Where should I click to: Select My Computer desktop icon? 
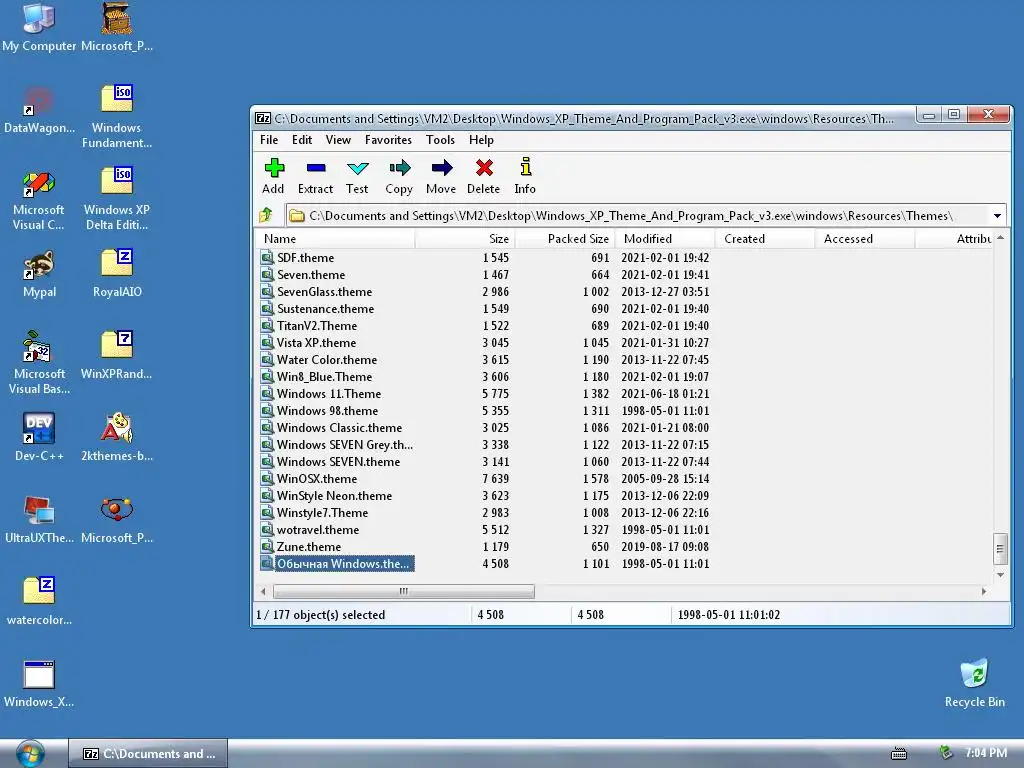pyautogui.click(x=39, y=27)
